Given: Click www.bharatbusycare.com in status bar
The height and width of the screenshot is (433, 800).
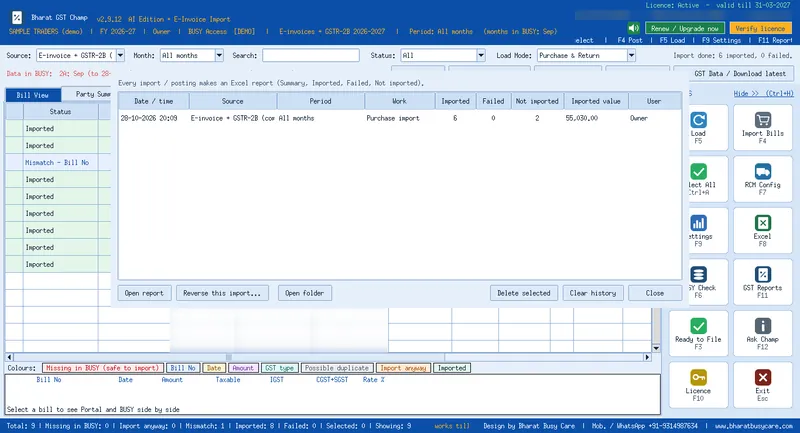Looking at the screenshot, I should coord(754,425).
